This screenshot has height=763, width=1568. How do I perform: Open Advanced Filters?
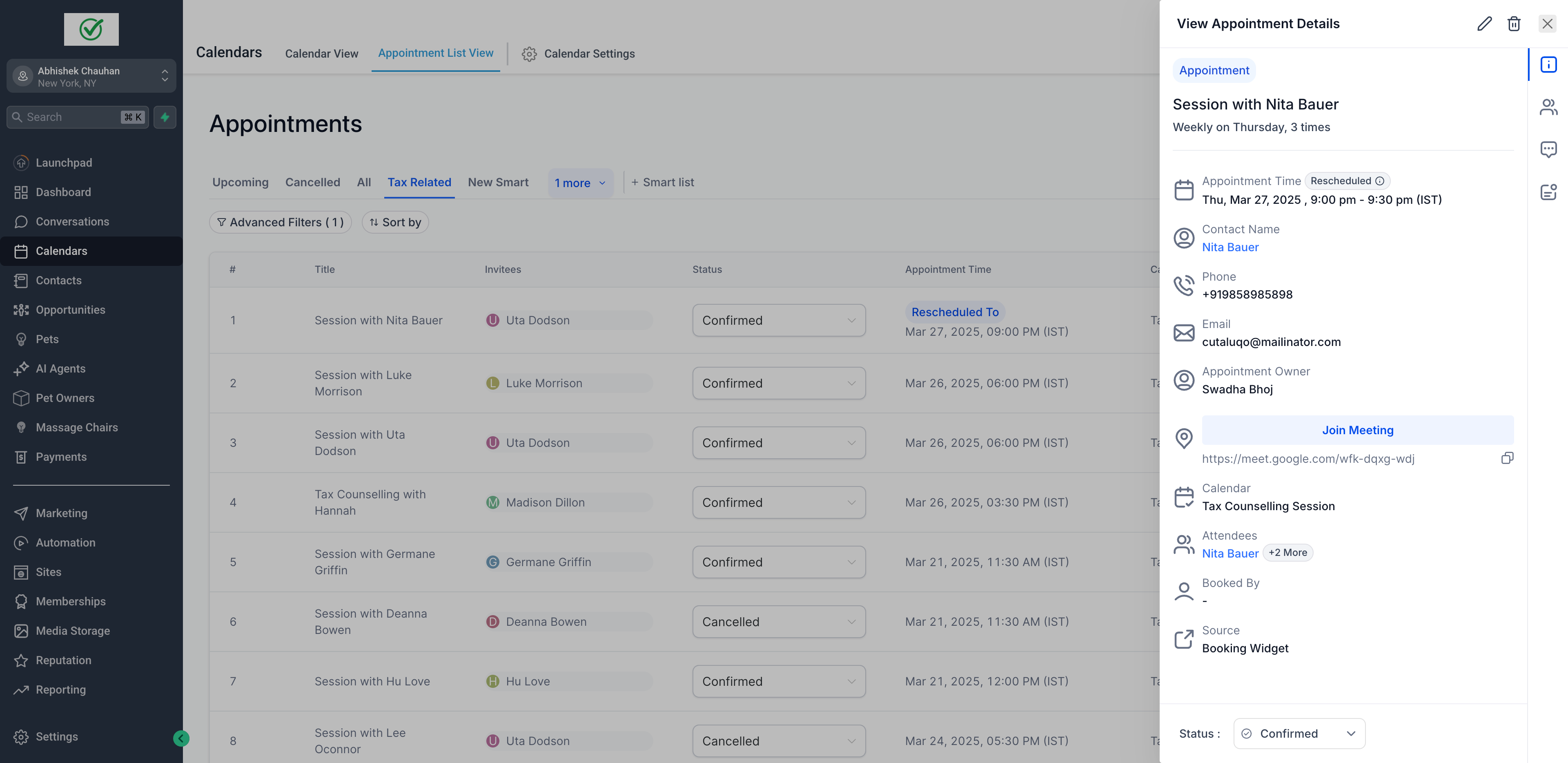(280, 222)
